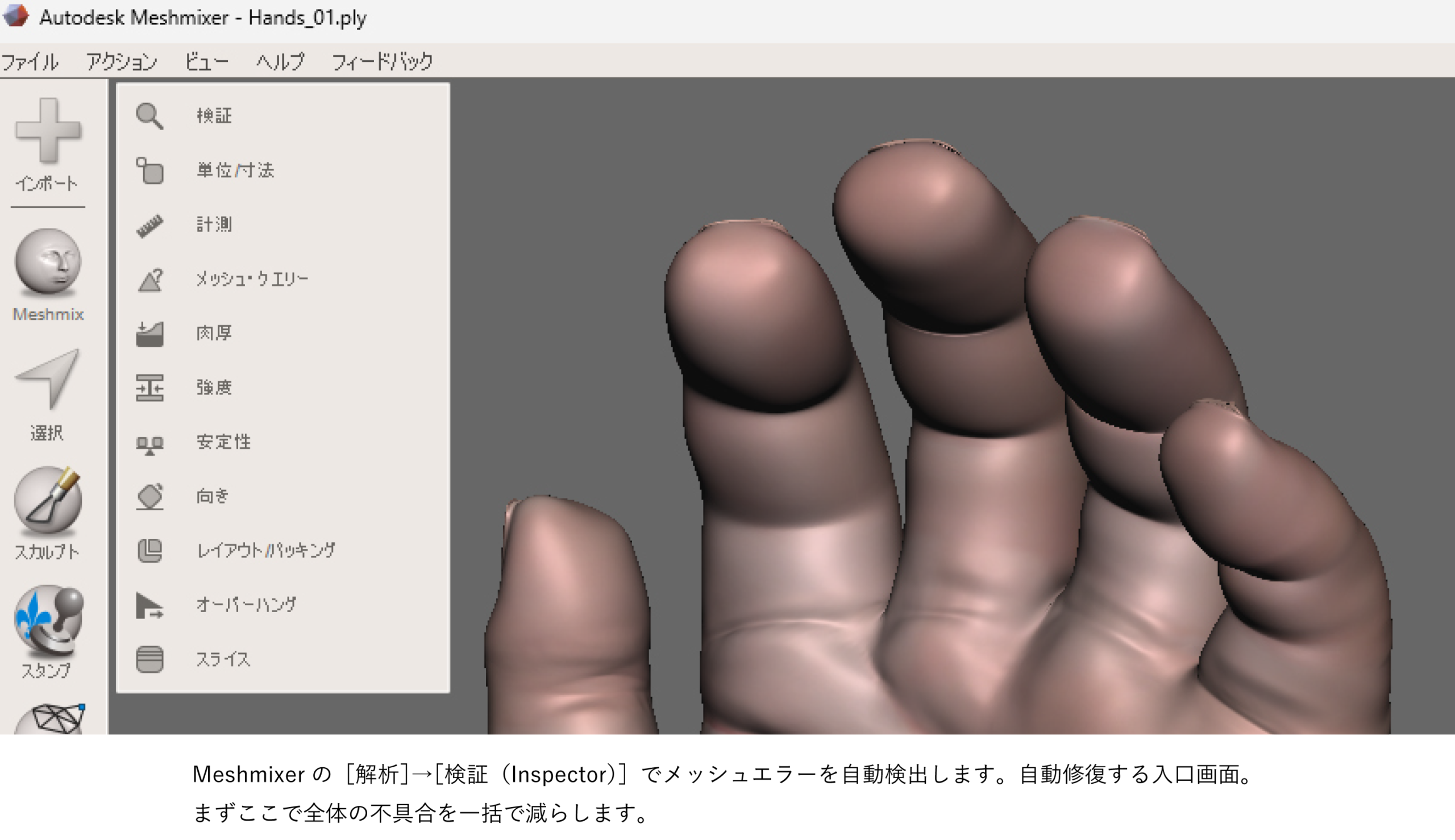Open the アクション (Action) menu
The width and height of the screenshot is (1455, 840).
coord(121,61)
